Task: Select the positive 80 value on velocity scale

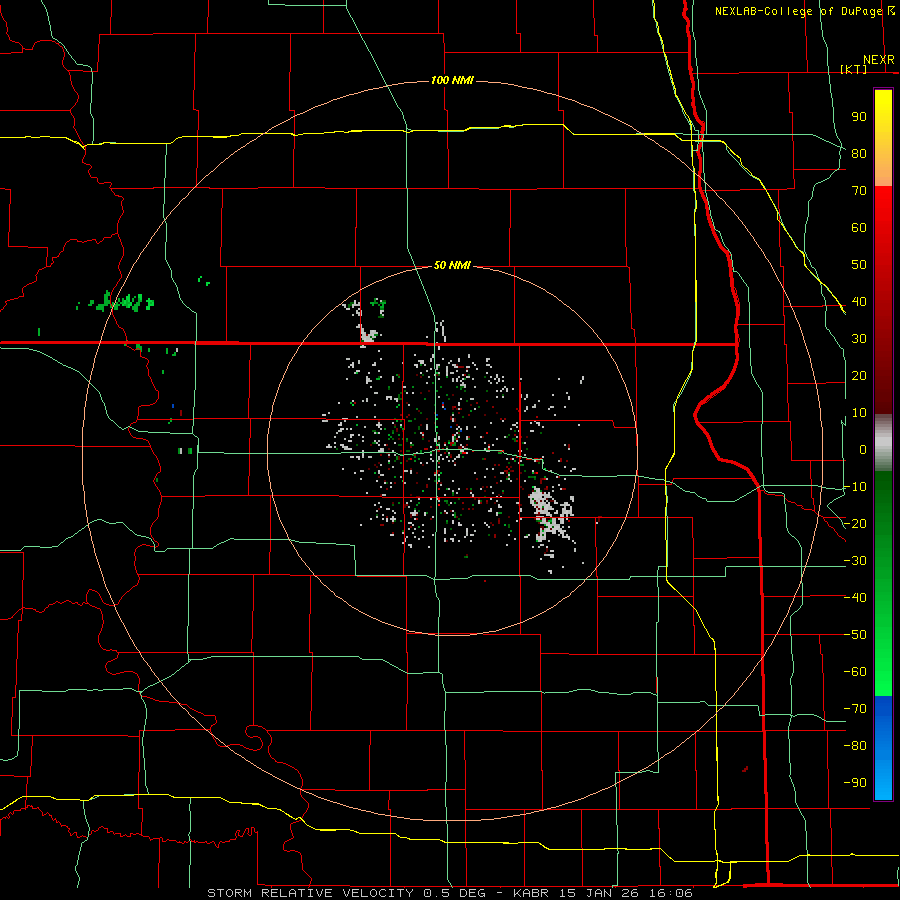Action: (x=859, y=153)
